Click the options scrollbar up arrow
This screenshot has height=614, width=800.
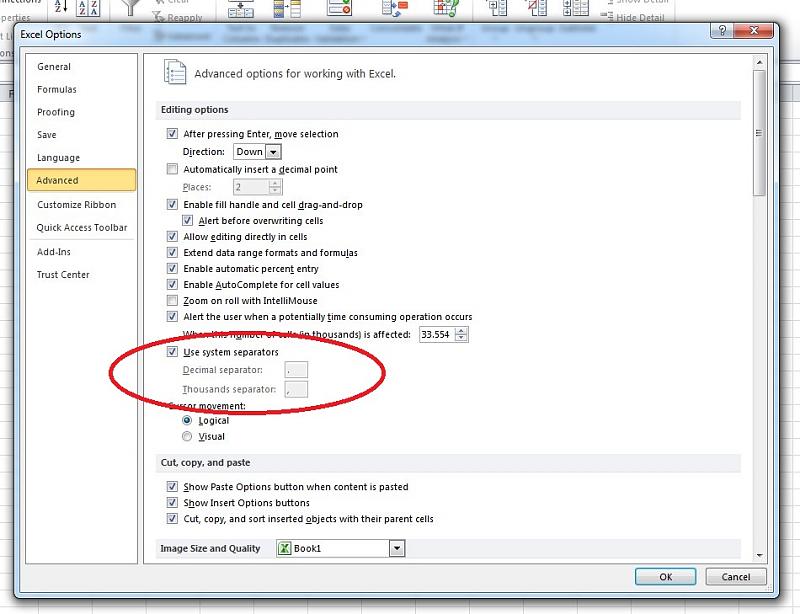point(759,62)
